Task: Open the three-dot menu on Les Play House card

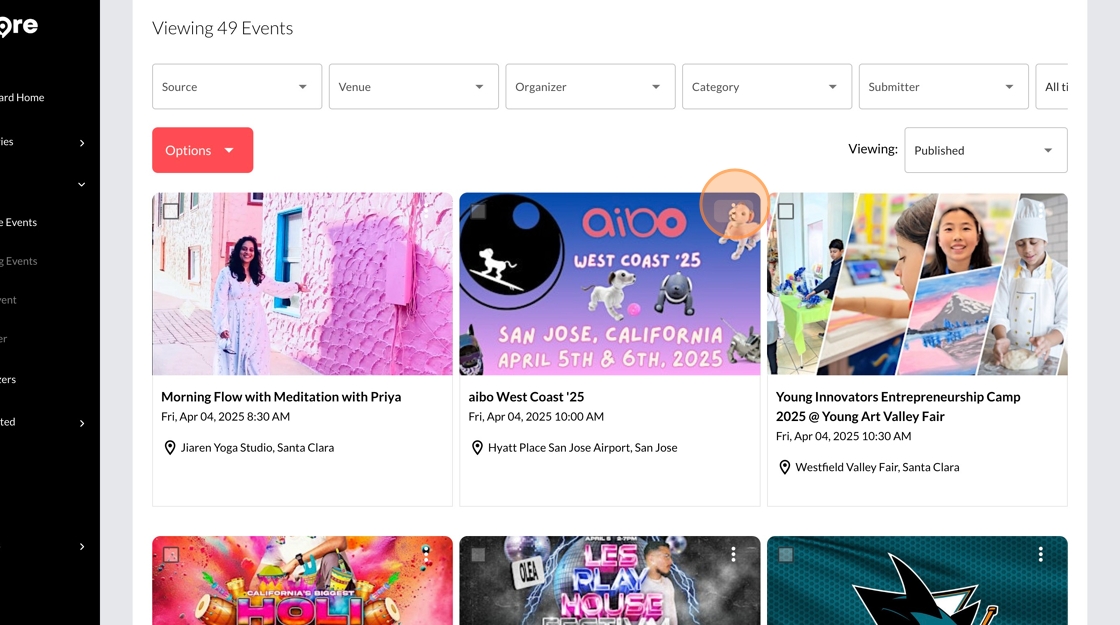Action: tap(733, 554)
